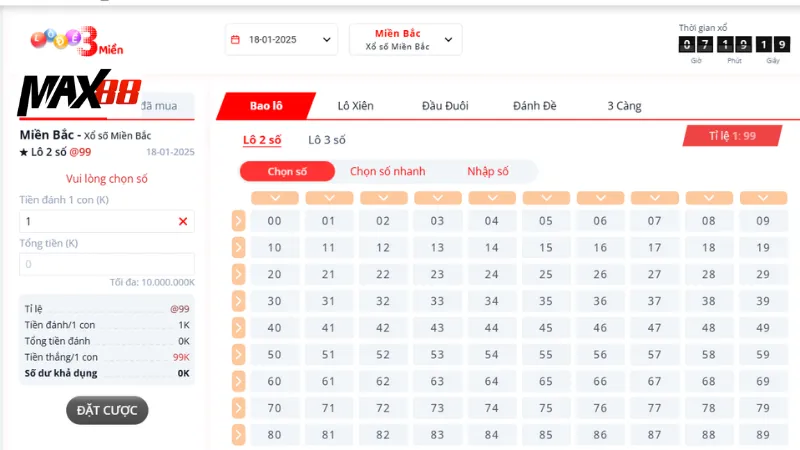
Task: Clear bet amount with red X icon
Action: point(183,221)
